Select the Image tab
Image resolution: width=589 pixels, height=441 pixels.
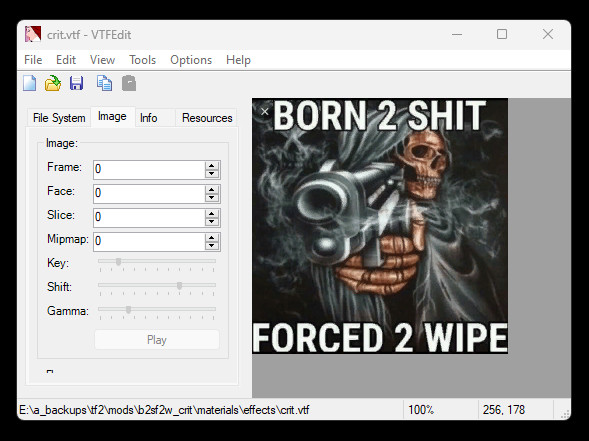coord(112,116)
